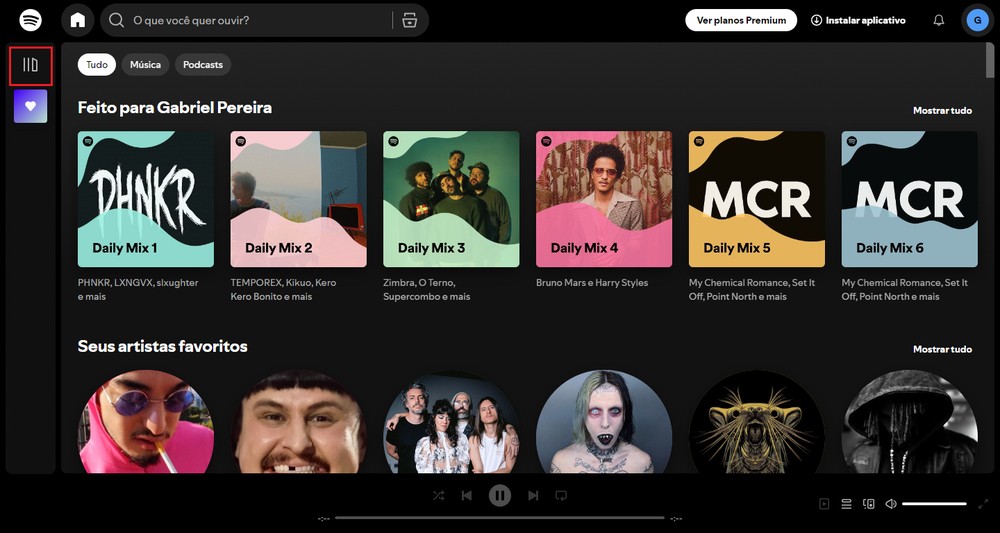Click 'Bruno Mars e Harry Styles' description
The width and height of the screenshot is (1000, 533).
pyautogui.click(x=592, y=282)
